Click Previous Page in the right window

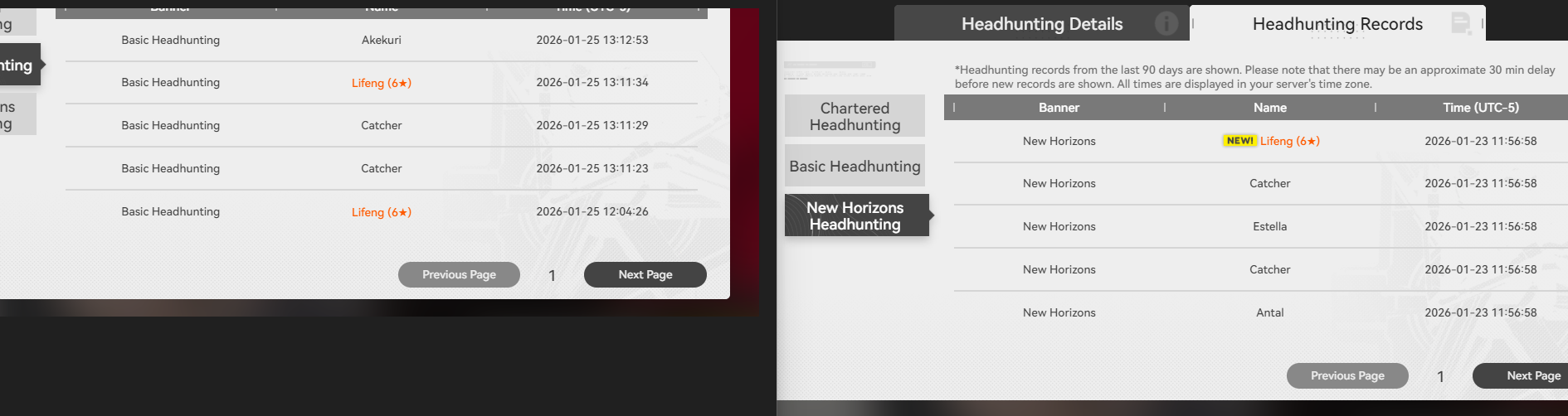click(x=1347, y=375)
